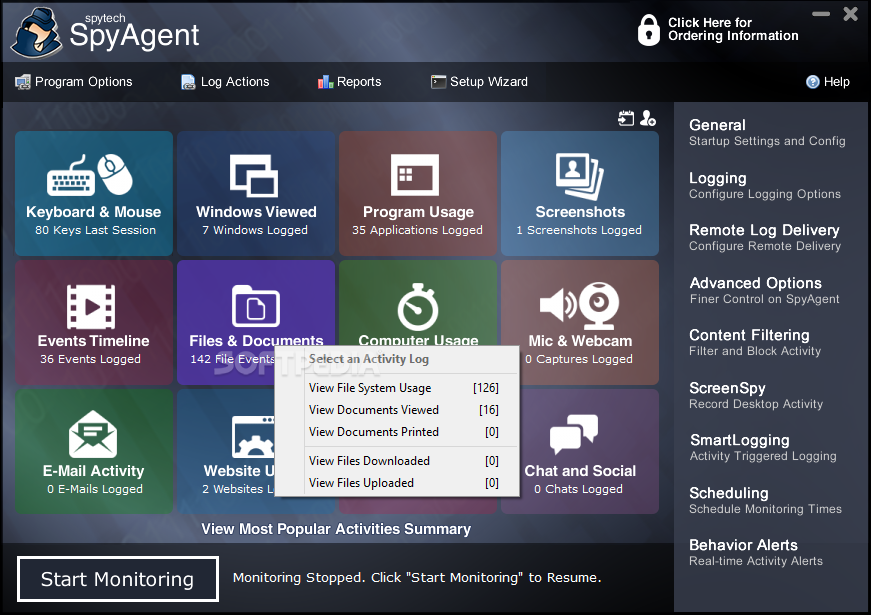Open the Windows Viewed tile
Image resolution: width=871 pixels, height=615 pixels.
tap(256, 193)
